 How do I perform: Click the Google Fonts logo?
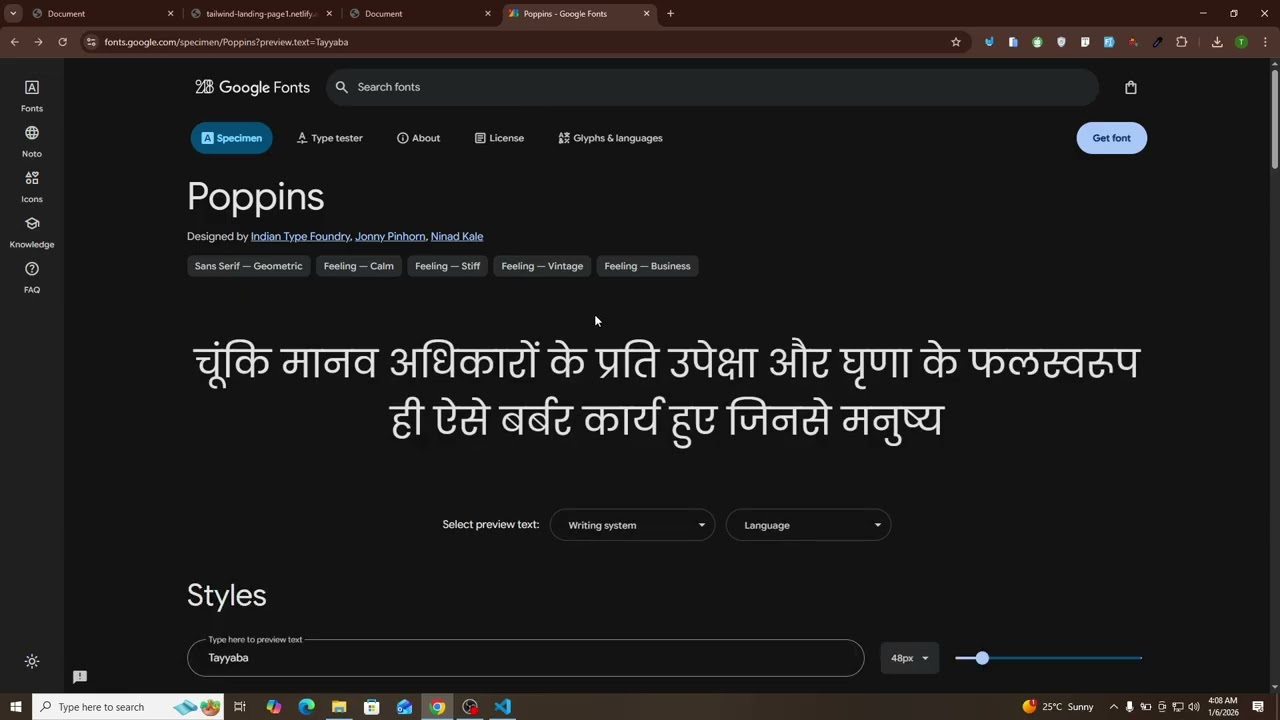pos(252,87)
